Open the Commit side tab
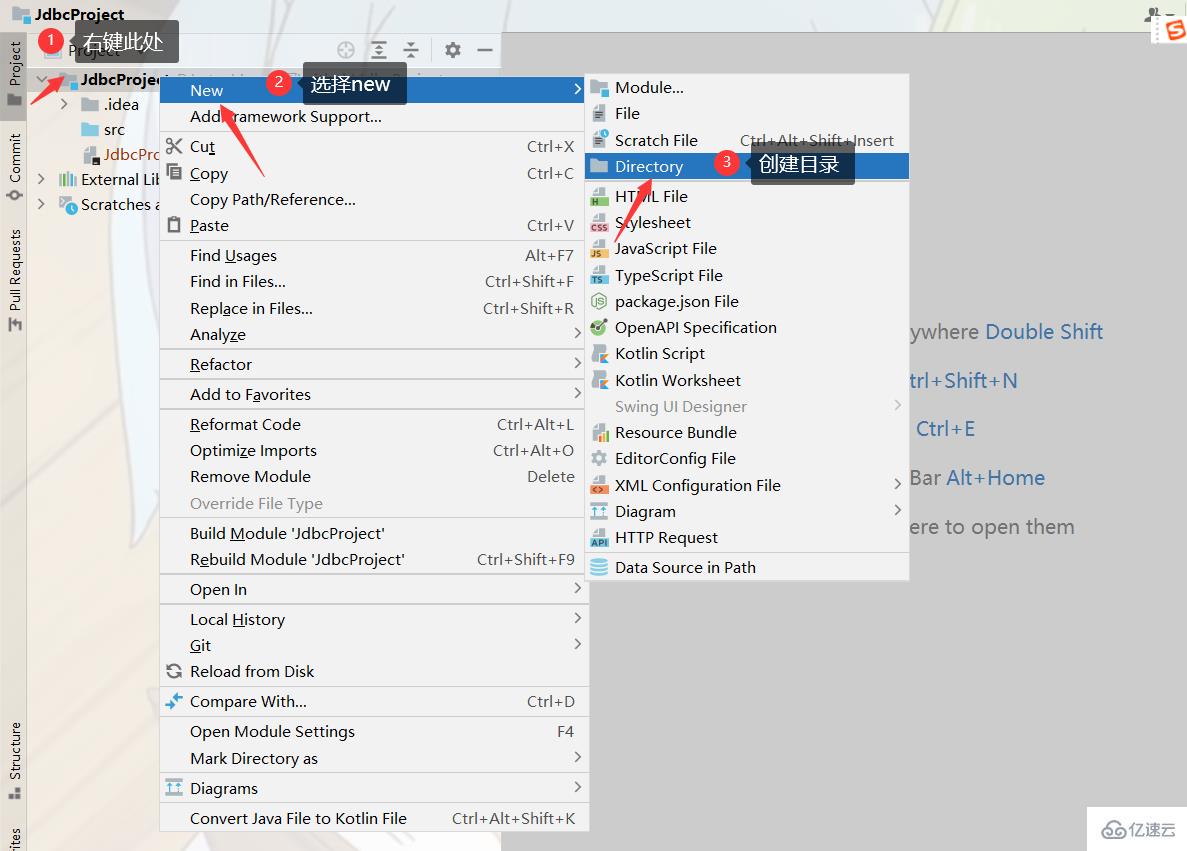Screen dimensions: 1187x851 [14, 167]
